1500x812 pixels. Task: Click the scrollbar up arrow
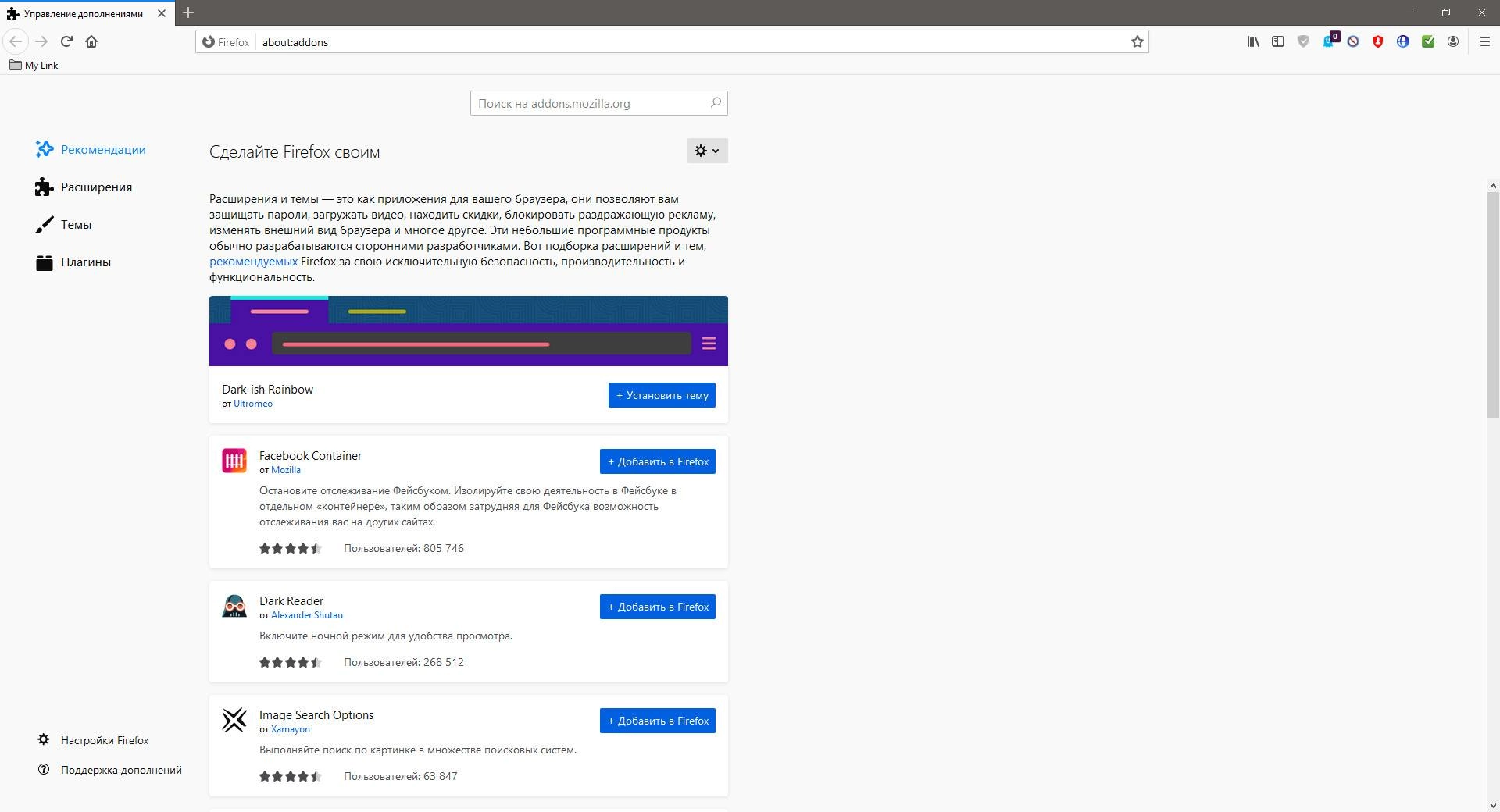point(1493,186)
